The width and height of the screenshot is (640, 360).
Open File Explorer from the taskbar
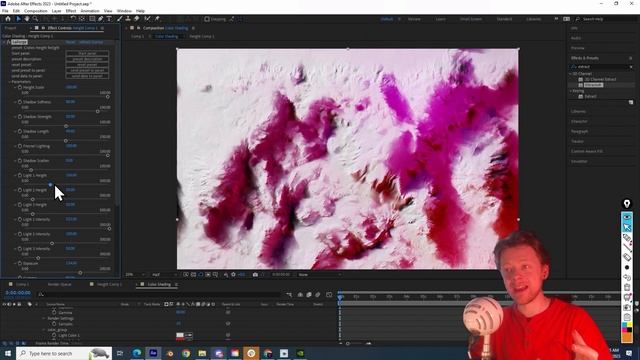pos(202,353)
